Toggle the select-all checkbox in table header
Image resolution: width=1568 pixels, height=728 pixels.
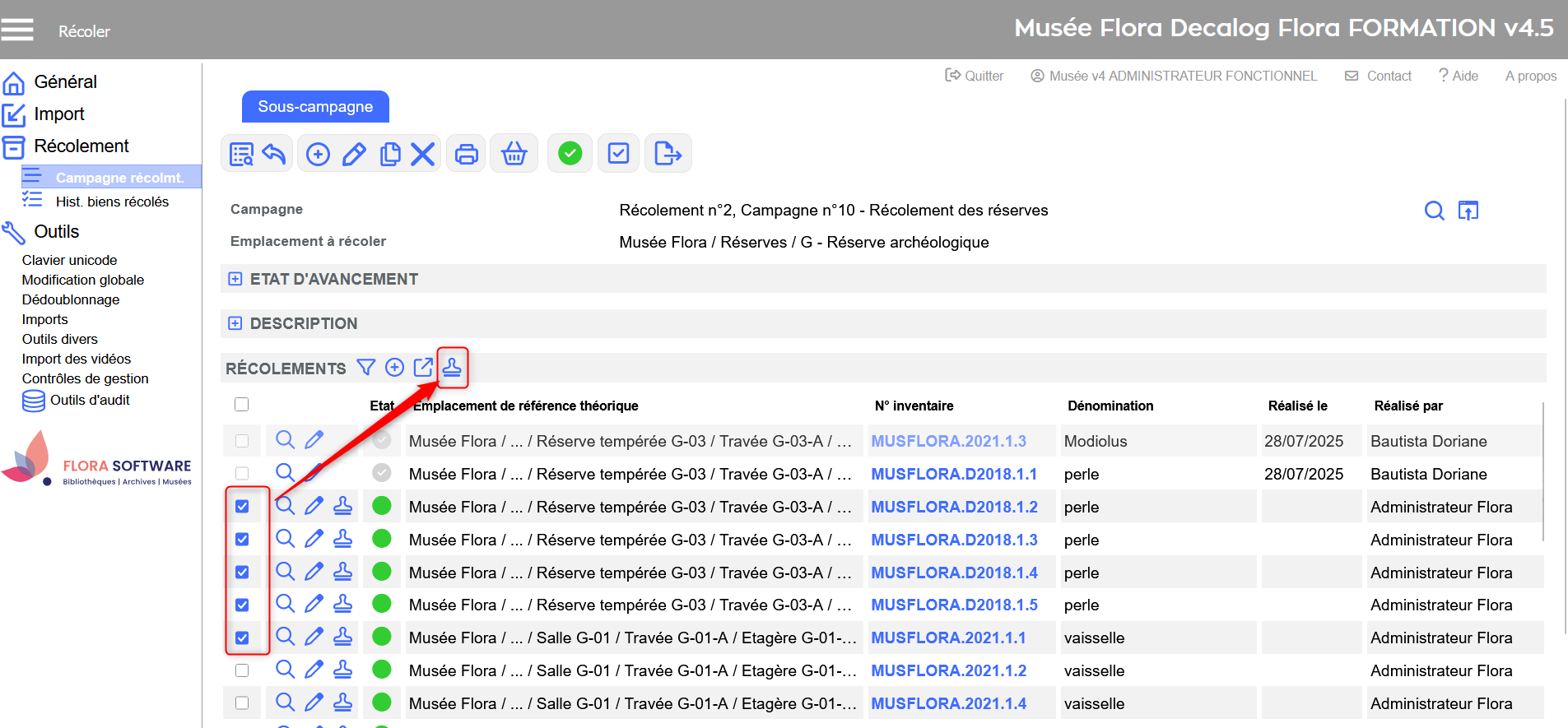coord(241,405)
